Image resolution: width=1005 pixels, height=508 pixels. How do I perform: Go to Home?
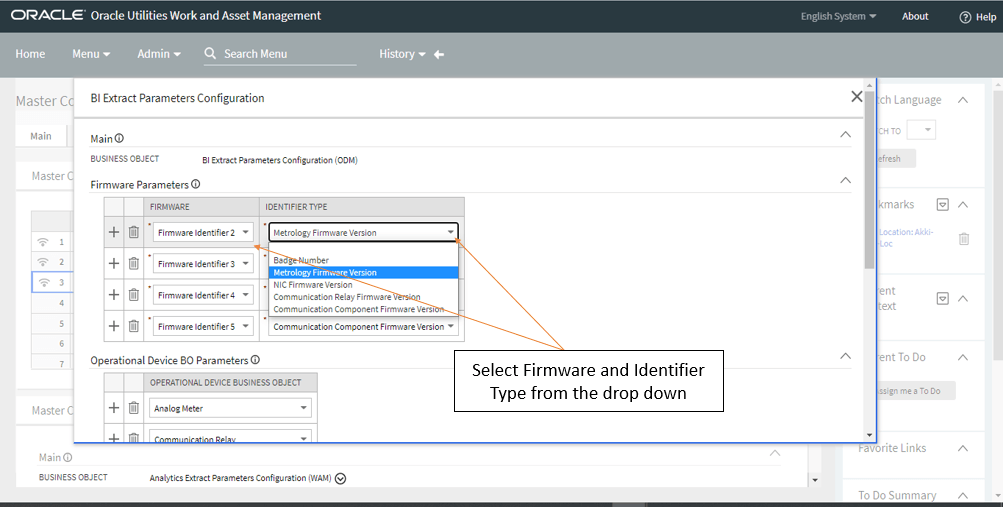pyautogui.click(x=30, y=54)
